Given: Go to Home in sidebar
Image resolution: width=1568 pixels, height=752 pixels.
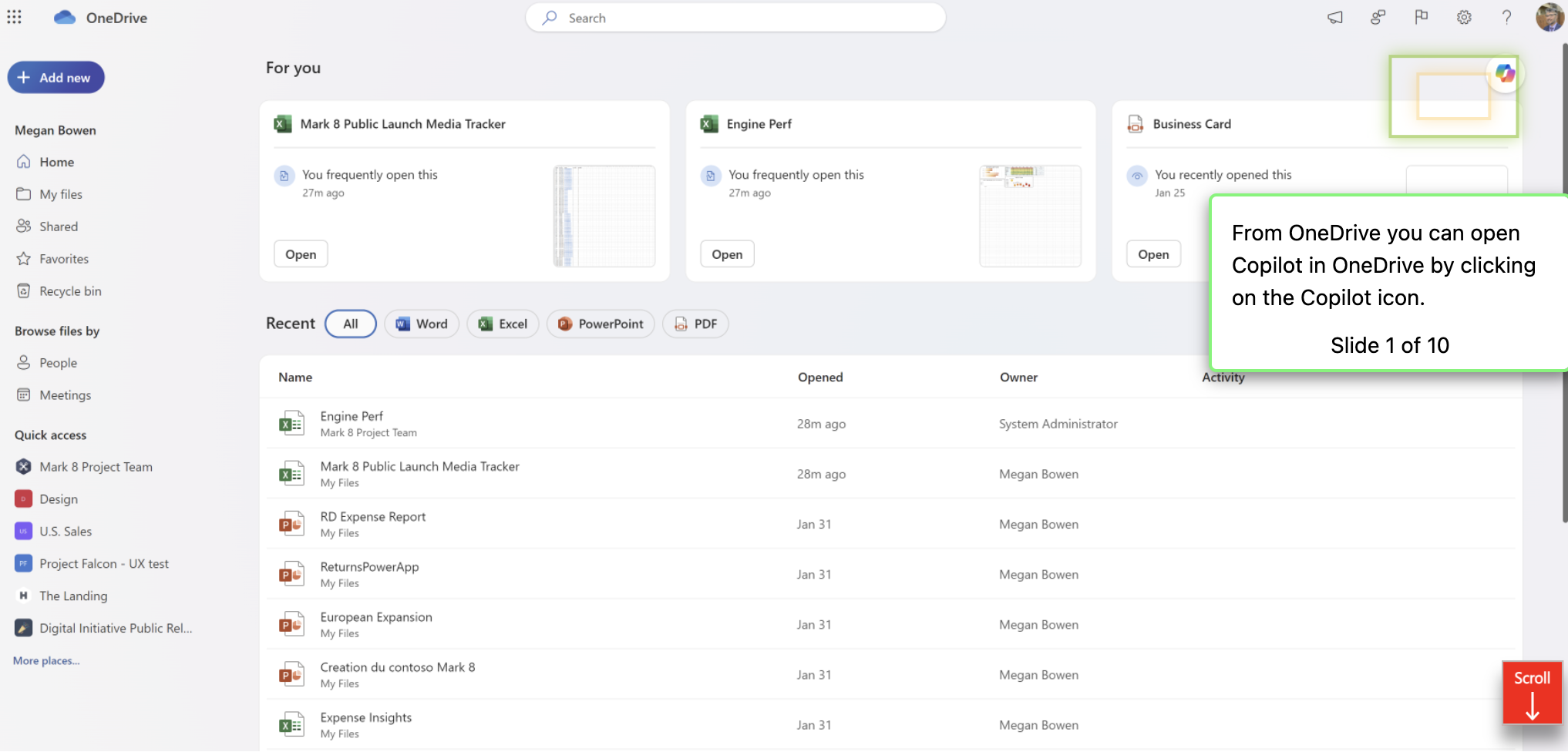Looking at the screenshot, I should coord(56,162).
